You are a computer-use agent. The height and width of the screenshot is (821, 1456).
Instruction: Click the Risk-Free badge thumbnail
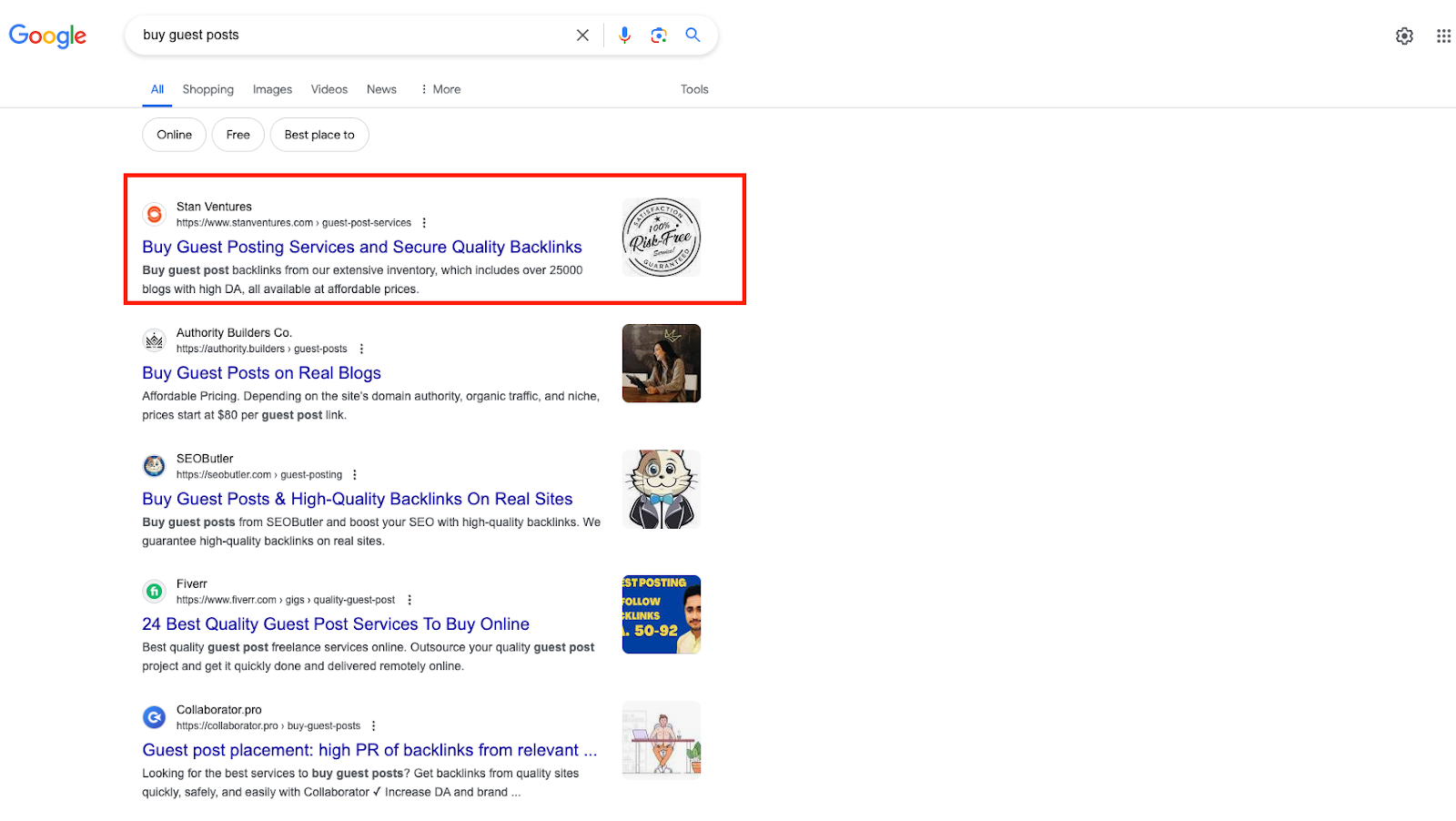(x=662, y=238)
